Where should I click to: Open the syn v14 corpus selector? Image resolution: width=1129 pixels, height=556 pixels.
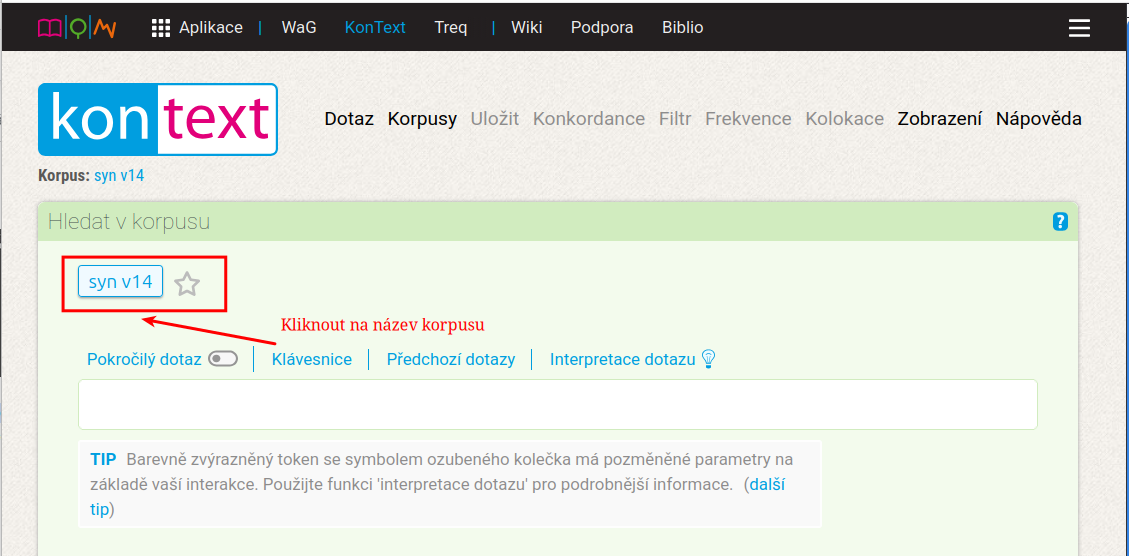120,282
